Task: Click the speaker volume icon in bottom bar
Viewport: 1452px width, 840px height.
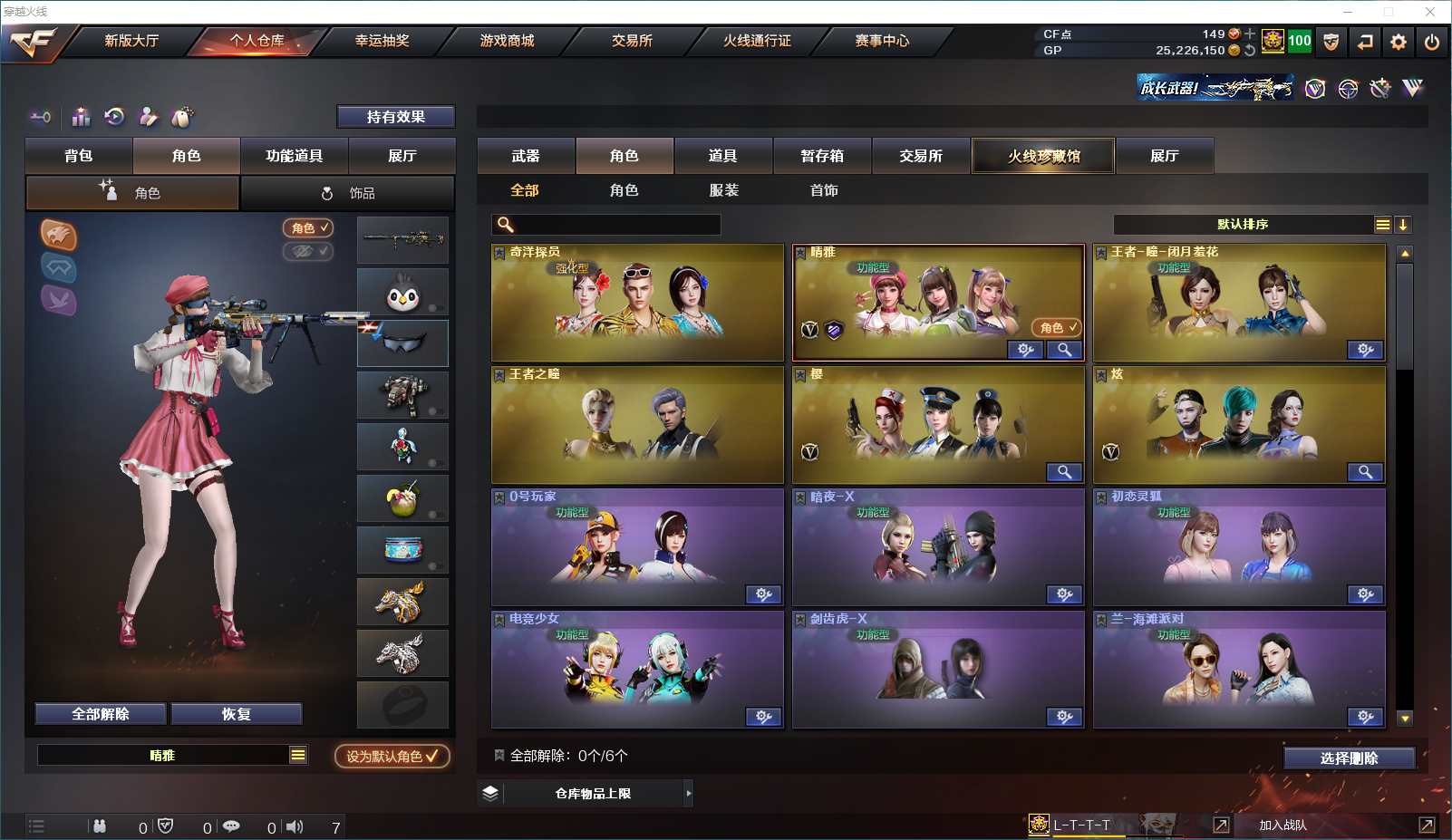Action: (295, 826)
